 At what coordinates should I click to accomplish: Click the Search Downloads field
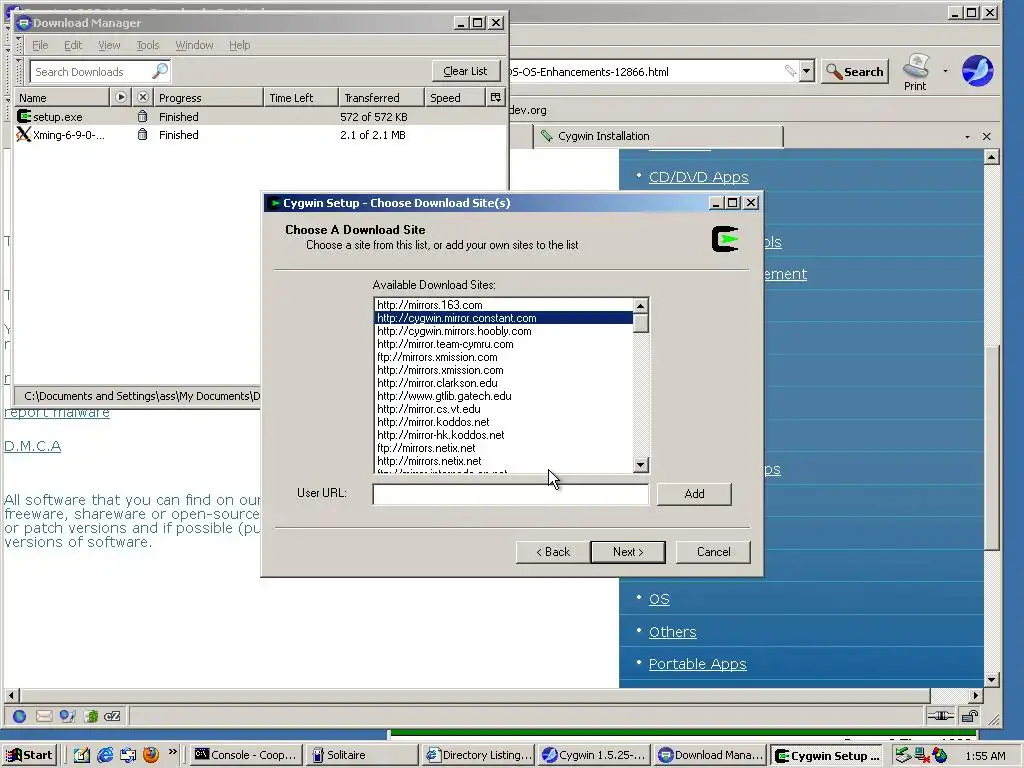point(91,71)
